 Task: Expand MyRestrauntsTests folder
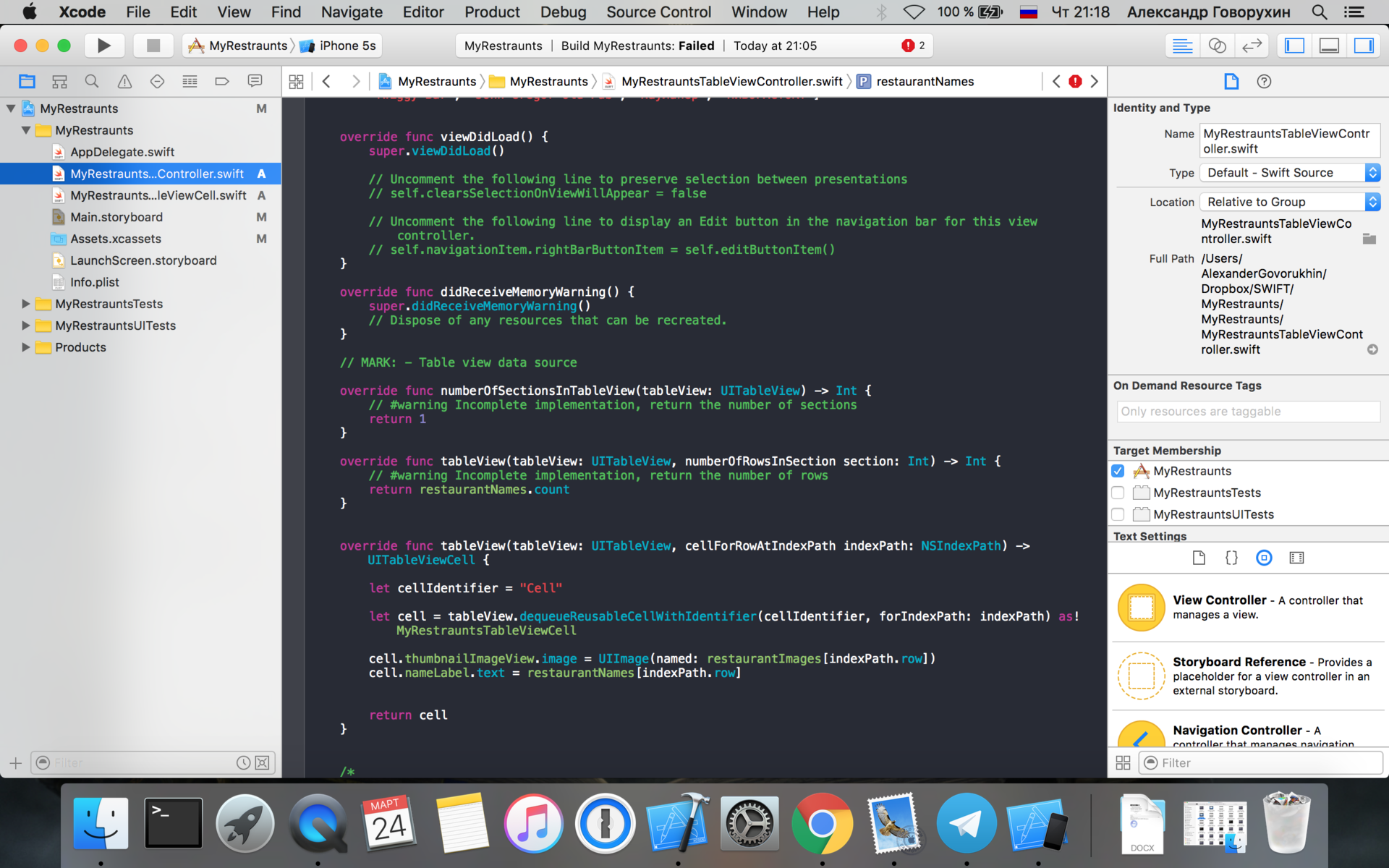pyautogui.click(x=26, y=304)
